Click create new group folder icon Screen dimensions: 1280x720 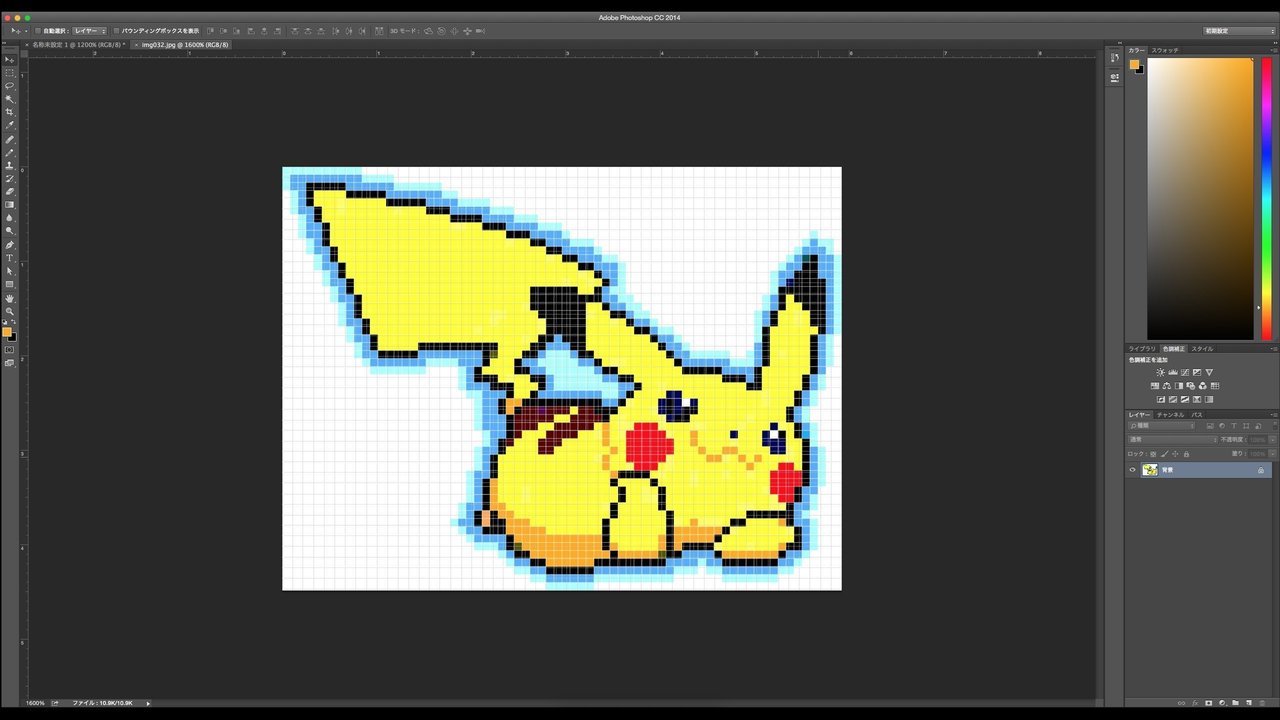(1235, 703)
